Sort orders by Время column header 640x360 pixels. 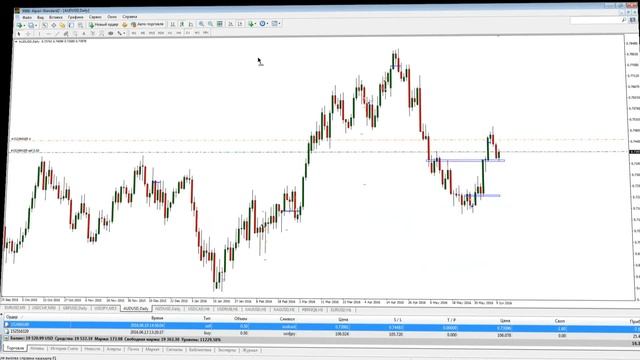pyautogui.click(x=157, y=318)
